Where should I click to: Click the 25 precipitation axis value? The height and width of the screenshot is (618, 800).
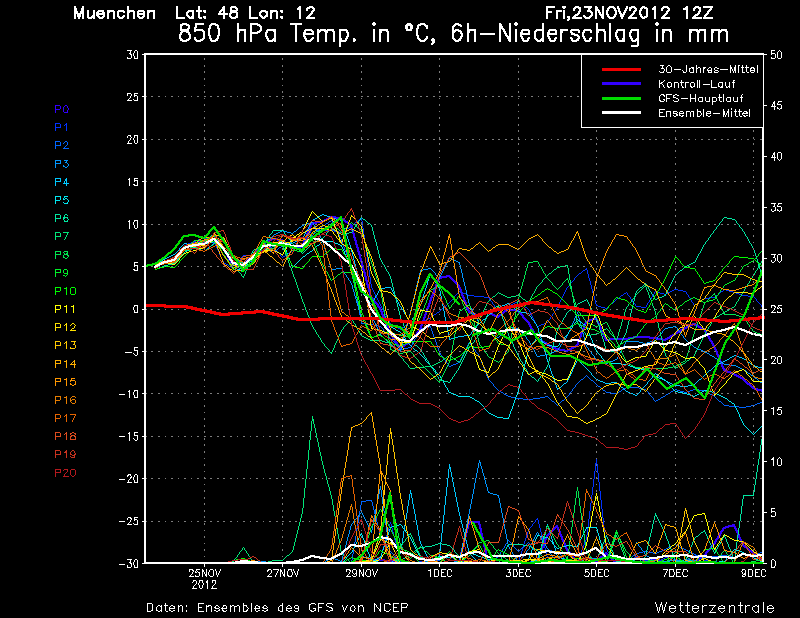click(776, 309)
